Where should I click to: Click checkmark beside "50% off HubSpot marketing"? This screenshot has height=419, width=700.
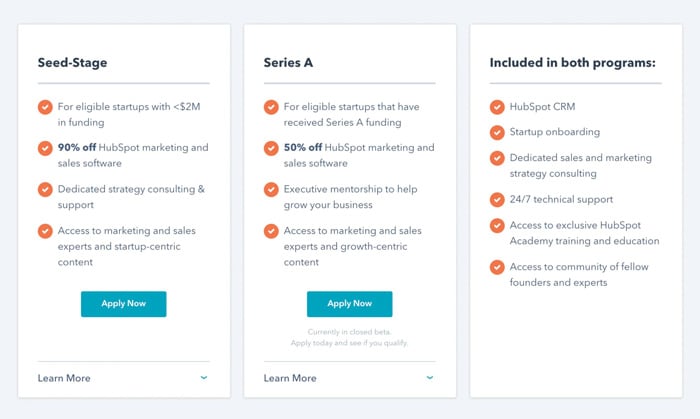click(271, 148)
